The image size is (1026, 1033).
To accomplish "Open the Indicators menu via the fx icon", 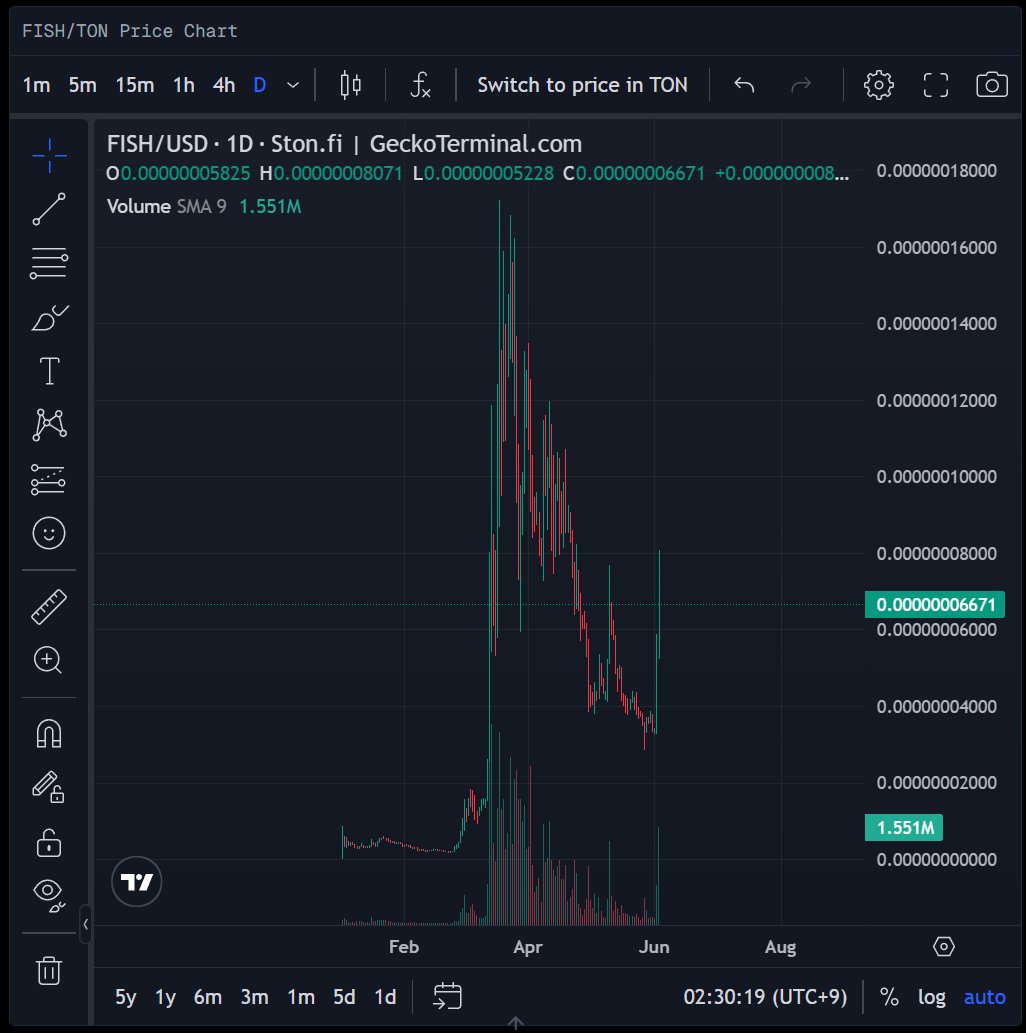I will coord(421,85).
